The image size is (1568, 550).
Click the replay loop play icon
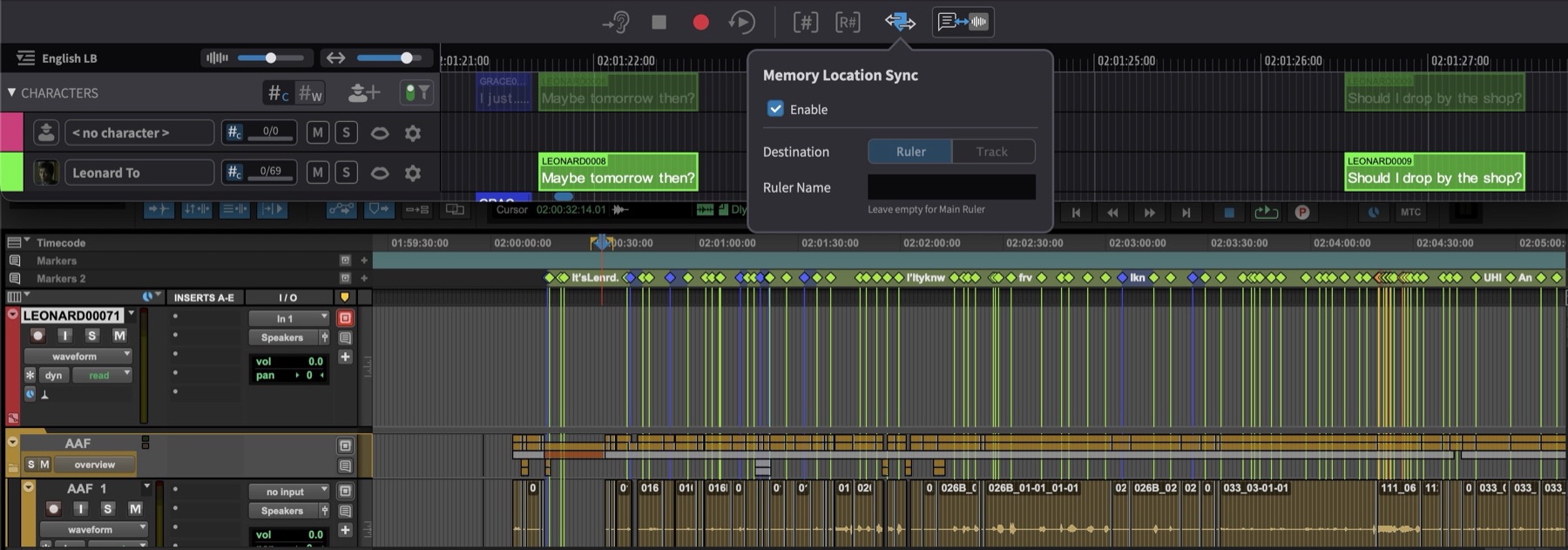coord(741,22)
